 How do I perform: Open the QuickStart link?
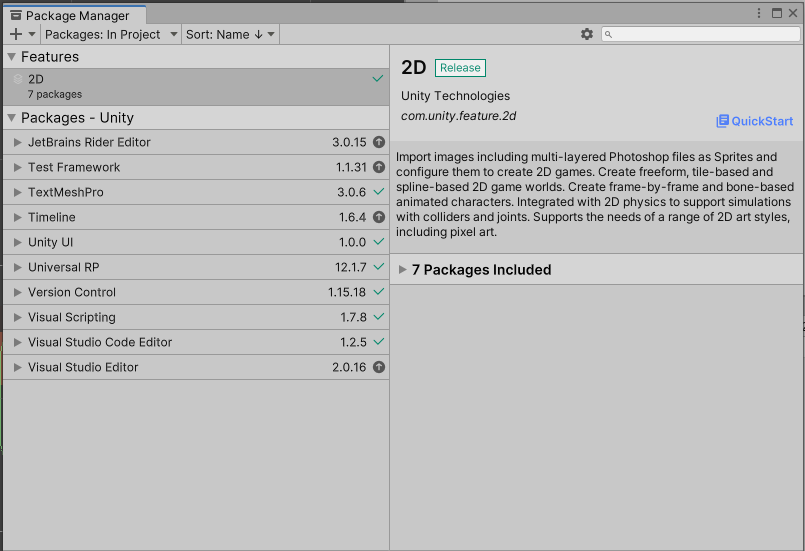(x=755, y=121)
